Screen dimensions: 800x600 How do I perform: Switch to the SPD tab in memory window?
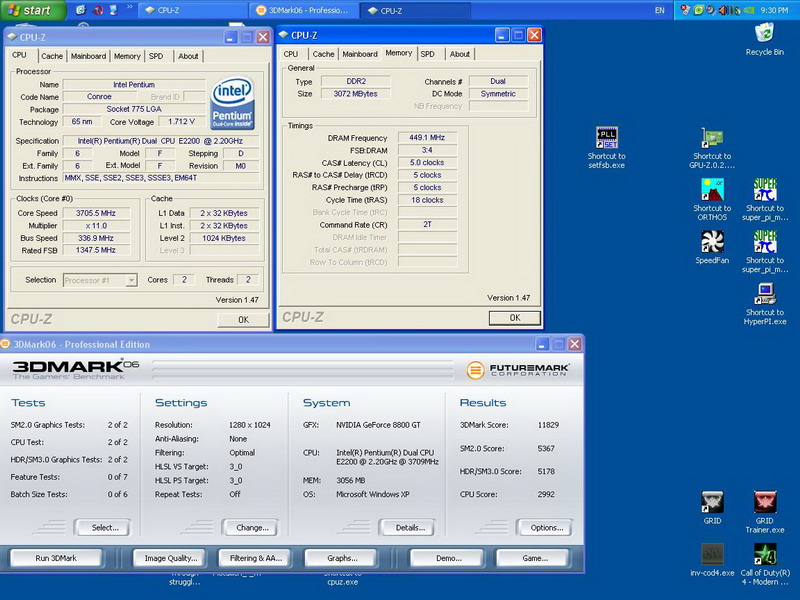pyautogui.click(x=427, y=54)
